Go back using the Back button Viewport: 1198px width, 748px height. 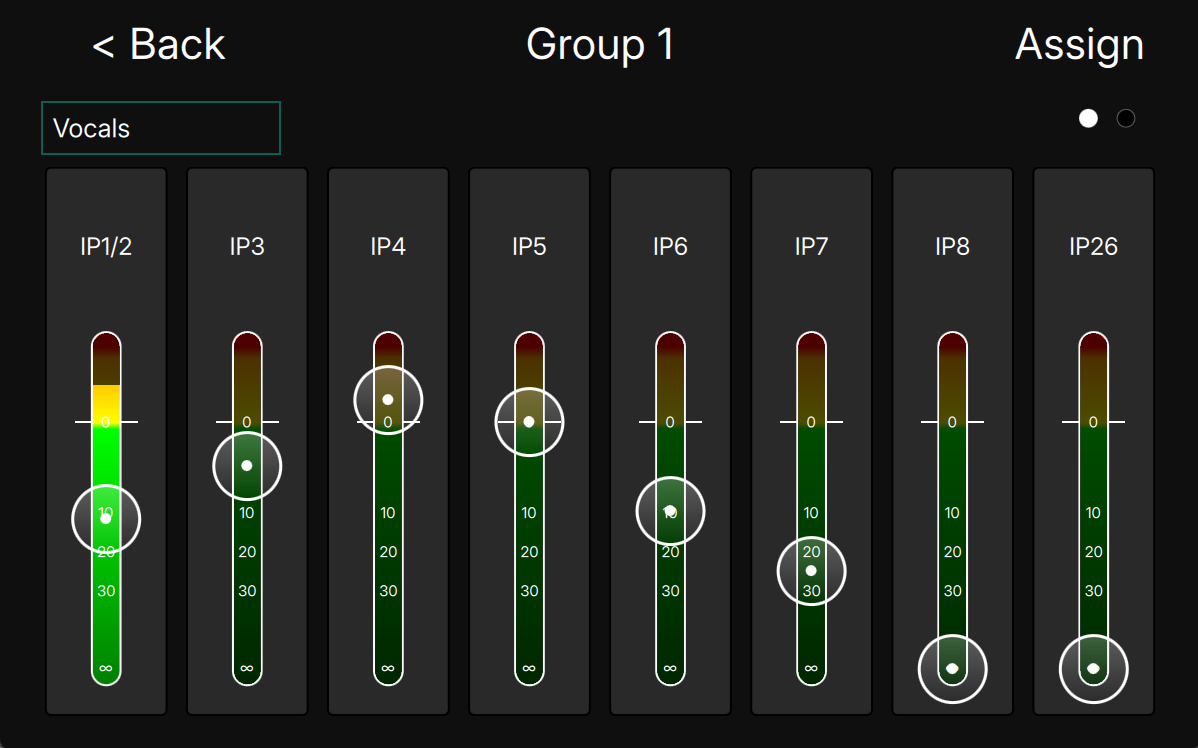159,45
